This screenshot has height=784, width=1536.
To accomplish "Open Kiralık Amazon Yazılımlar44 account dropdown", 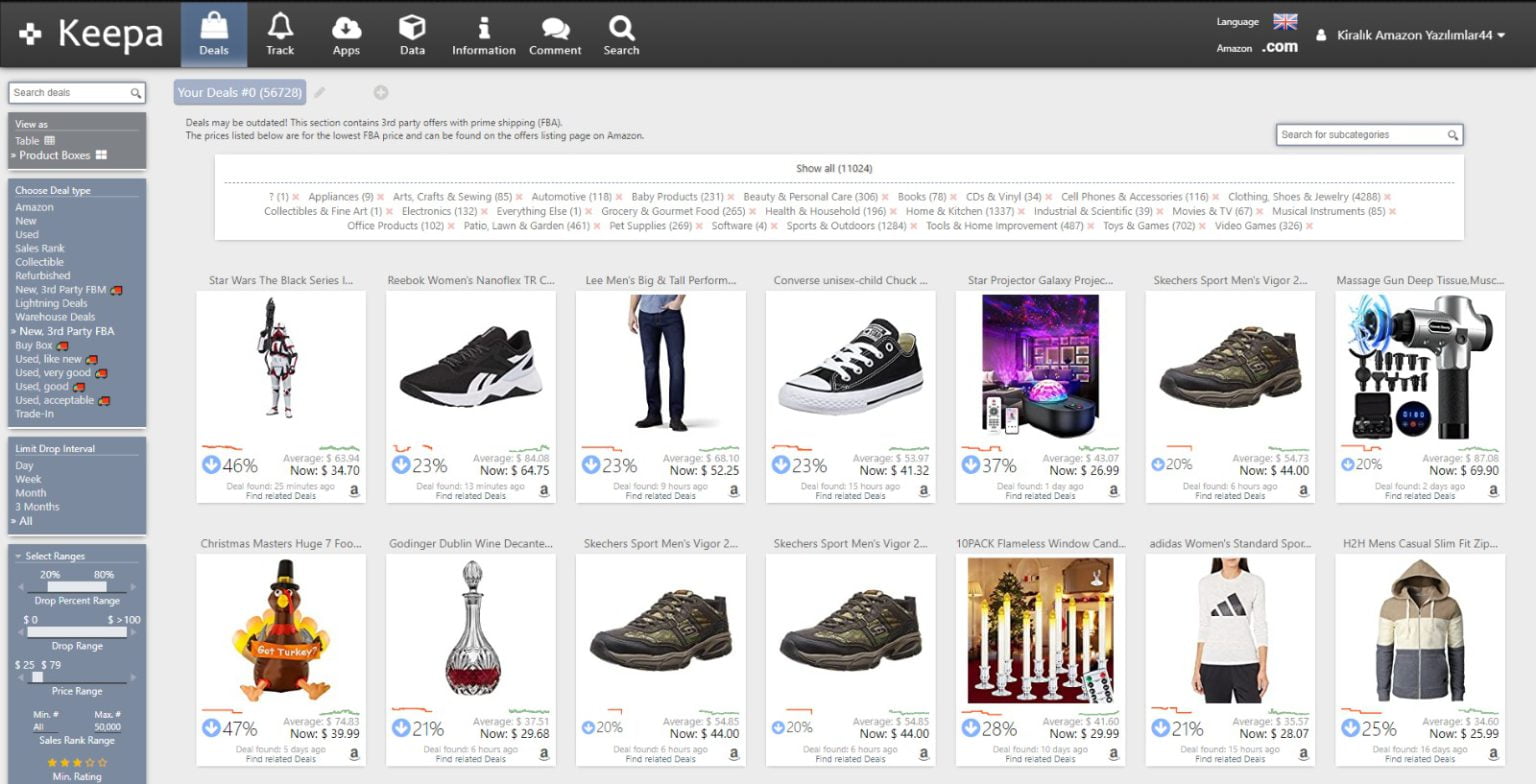I will 1411,35.
